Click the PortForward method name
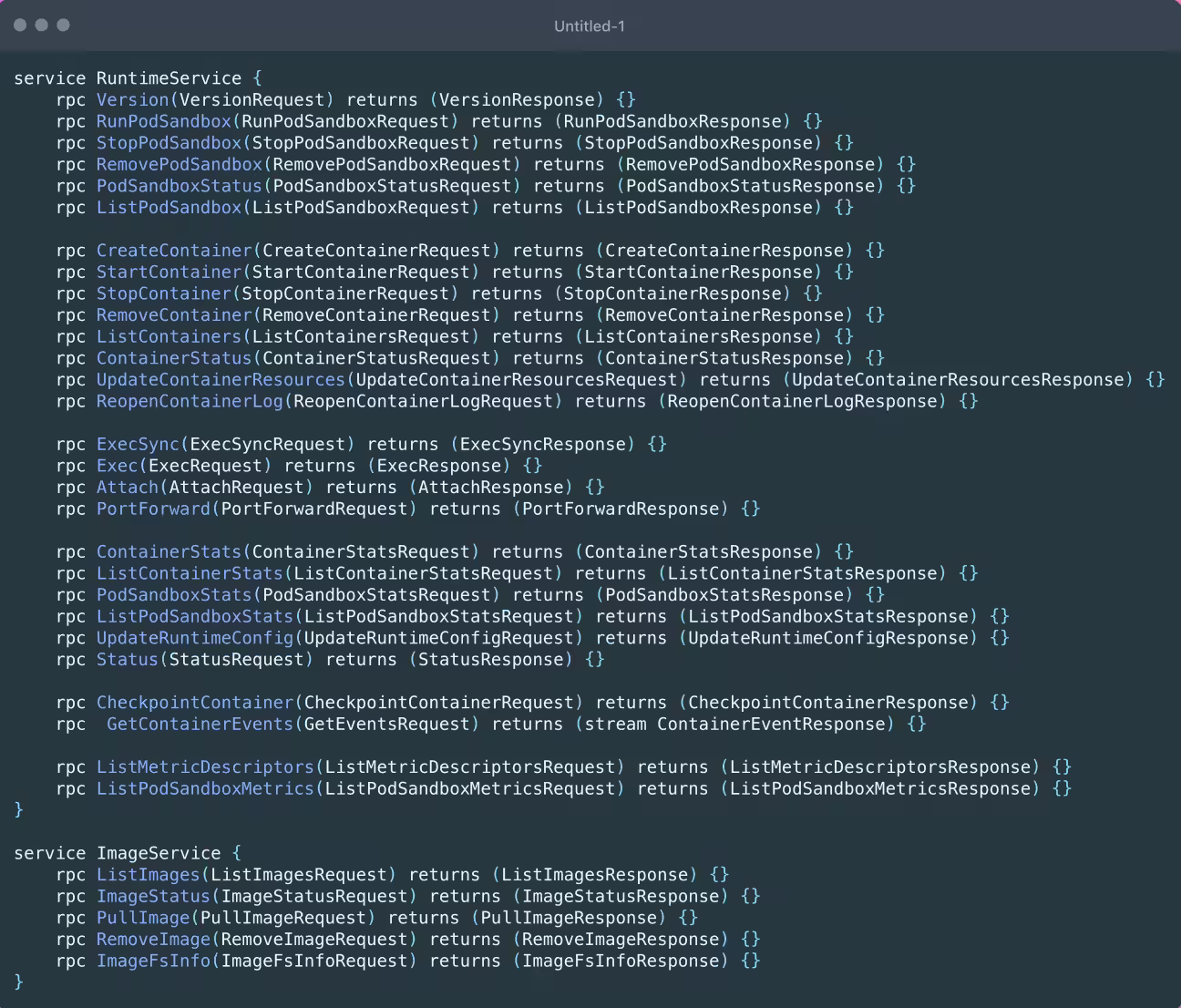The height and width of the screenshot is (1008, 1181). click(x=154, y=509)
